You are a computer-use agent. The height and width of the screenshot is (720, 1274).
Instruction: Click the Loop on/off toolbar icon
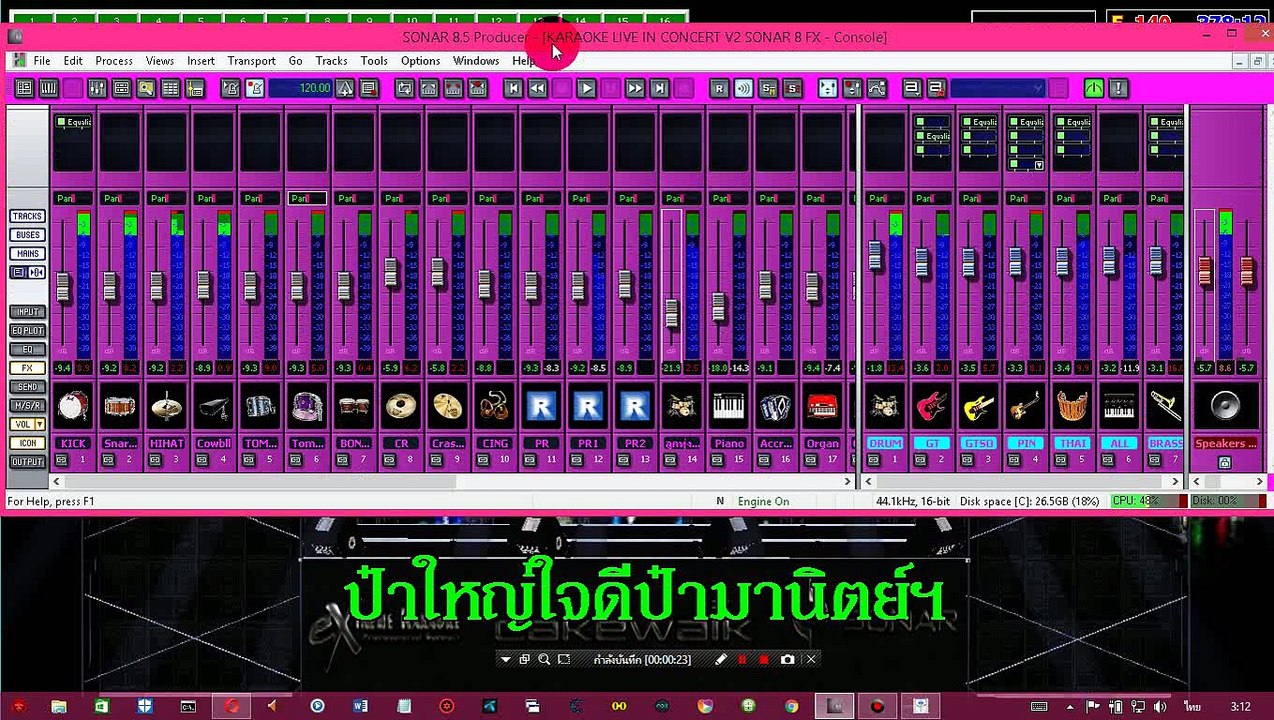tap(404, 88)
